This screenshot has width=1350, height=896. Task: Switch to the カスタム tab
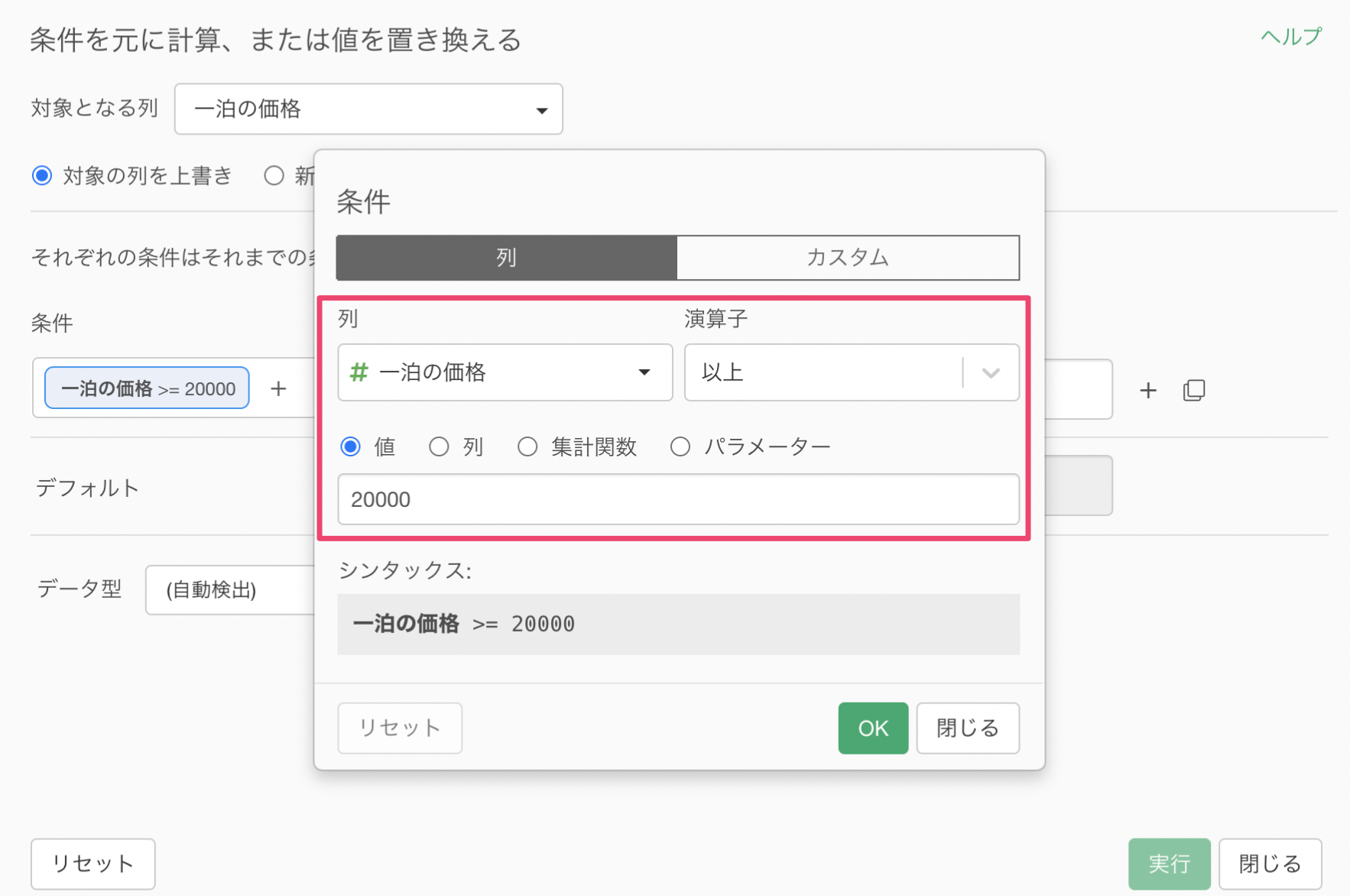click(x=847, y=258)
